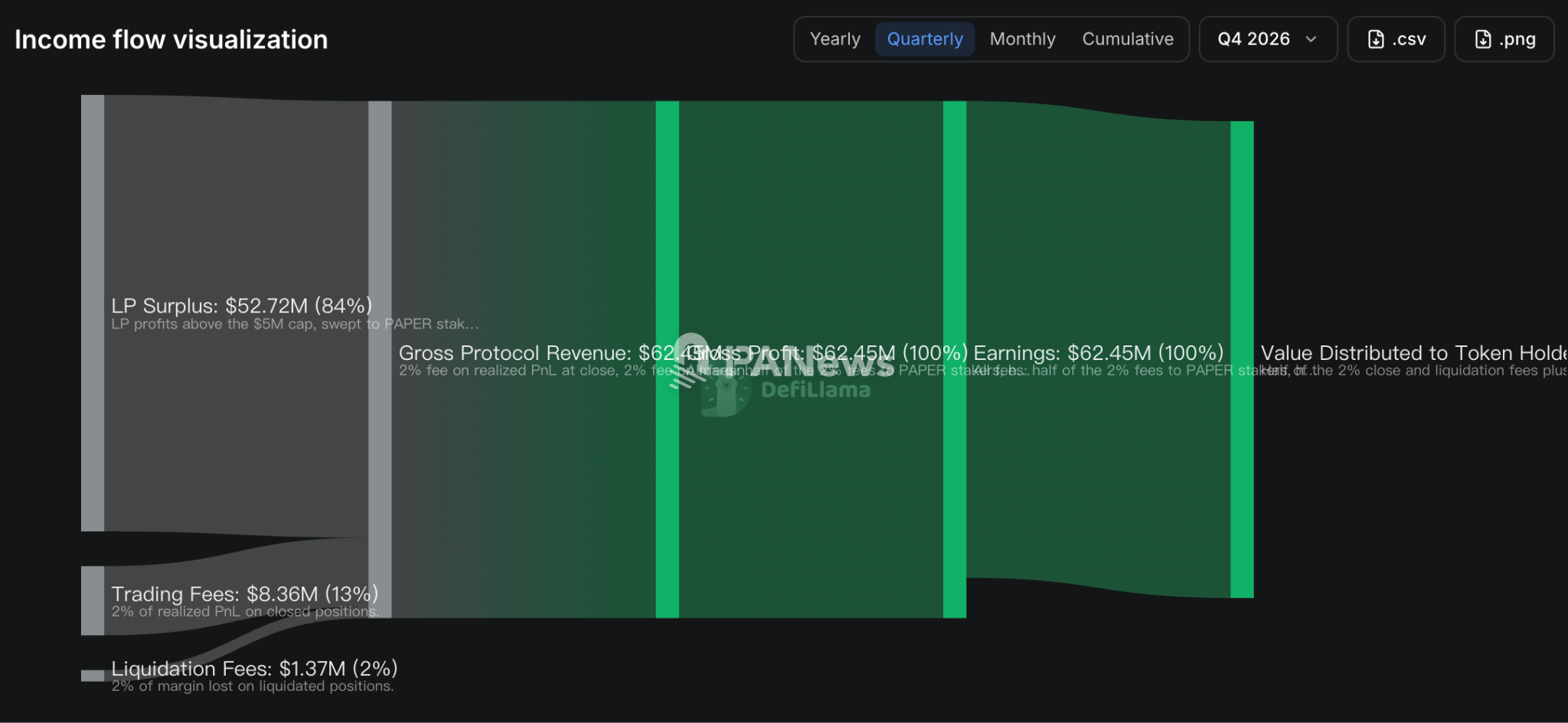Click the Gross Protocol Revenue grey node bar

(380, 359)
